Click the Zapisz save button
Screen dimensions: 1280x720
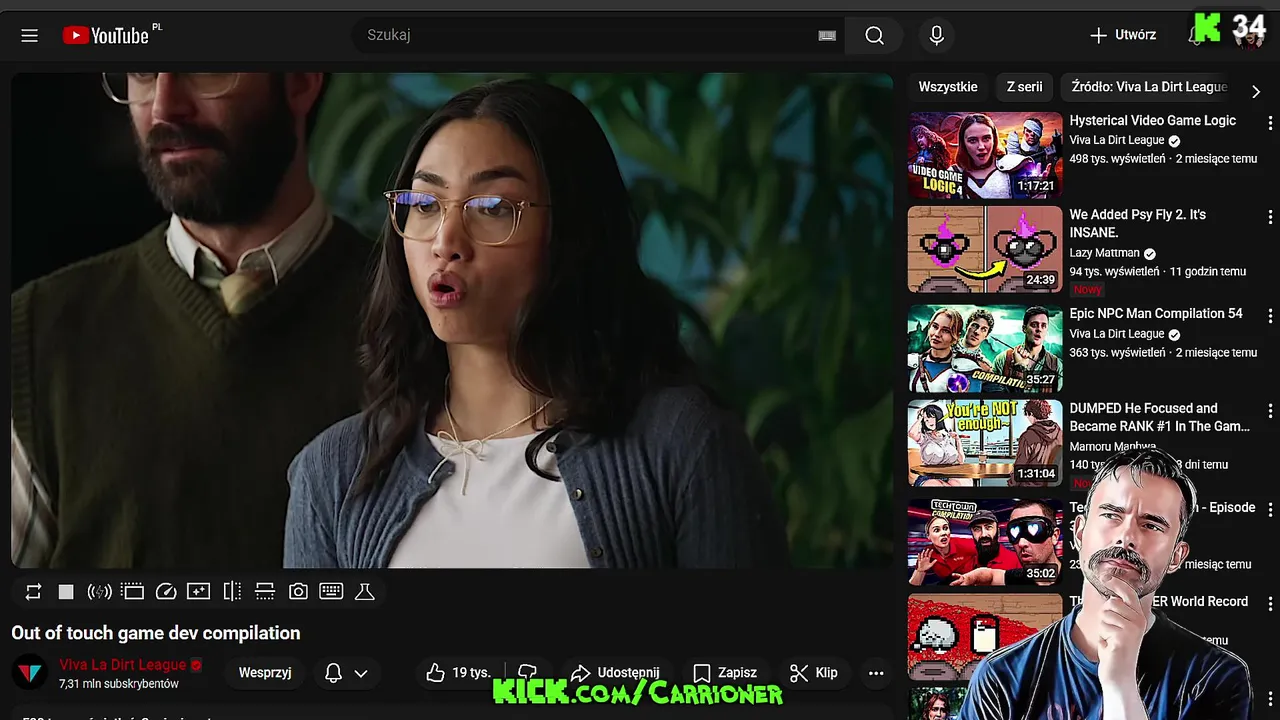pyautogui.click(x=725, y=673)
